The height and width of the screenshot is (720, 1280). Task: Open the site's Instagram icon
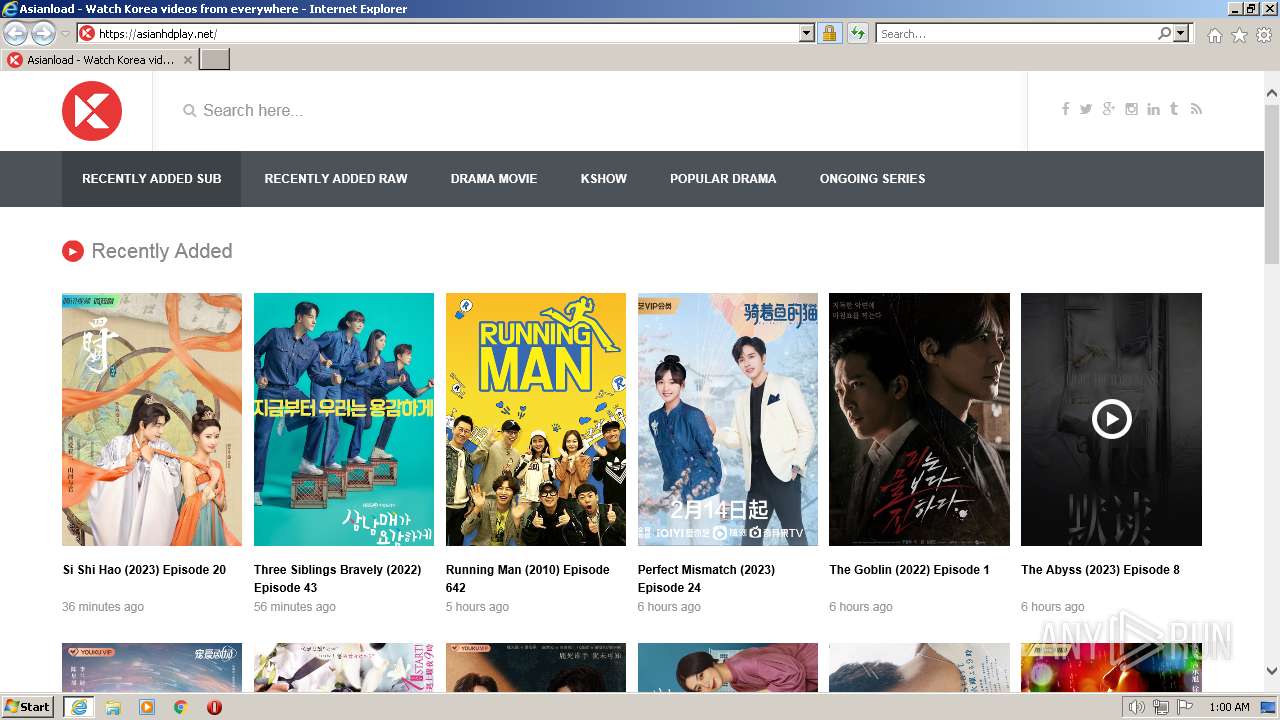(1131, 109)
